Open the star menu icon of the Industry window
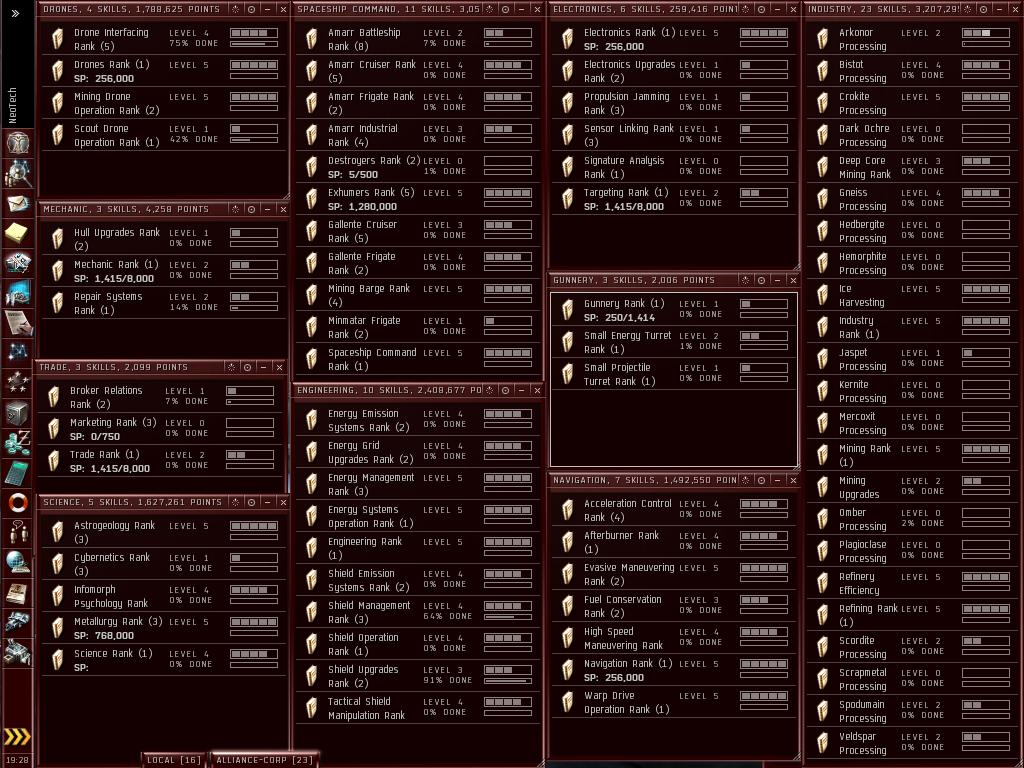Screen dimensions: 1024x768 pos(968,9)
